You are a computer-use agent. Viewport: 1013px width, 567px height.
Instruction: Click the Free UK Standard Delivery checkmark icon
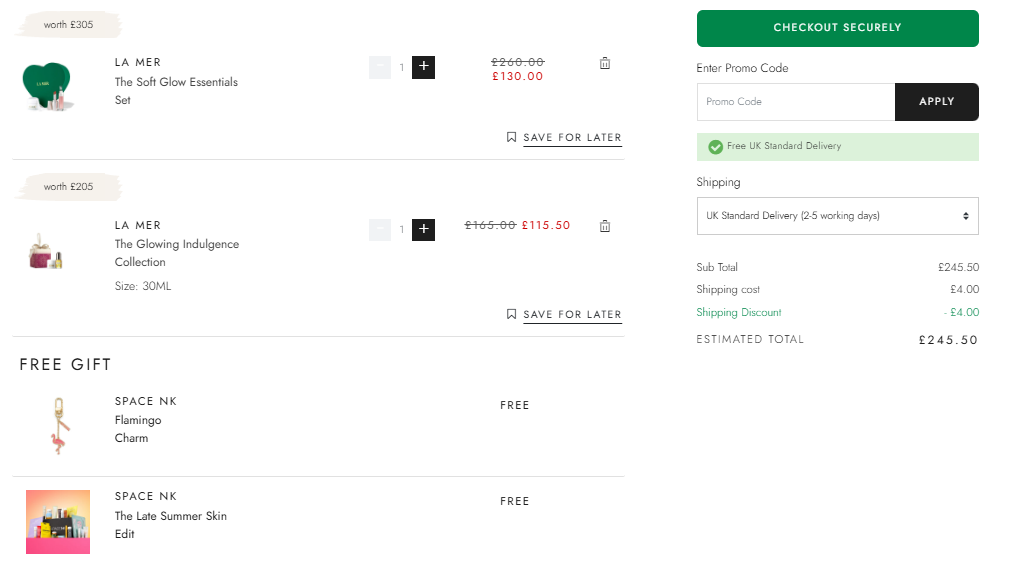[715, 147]
